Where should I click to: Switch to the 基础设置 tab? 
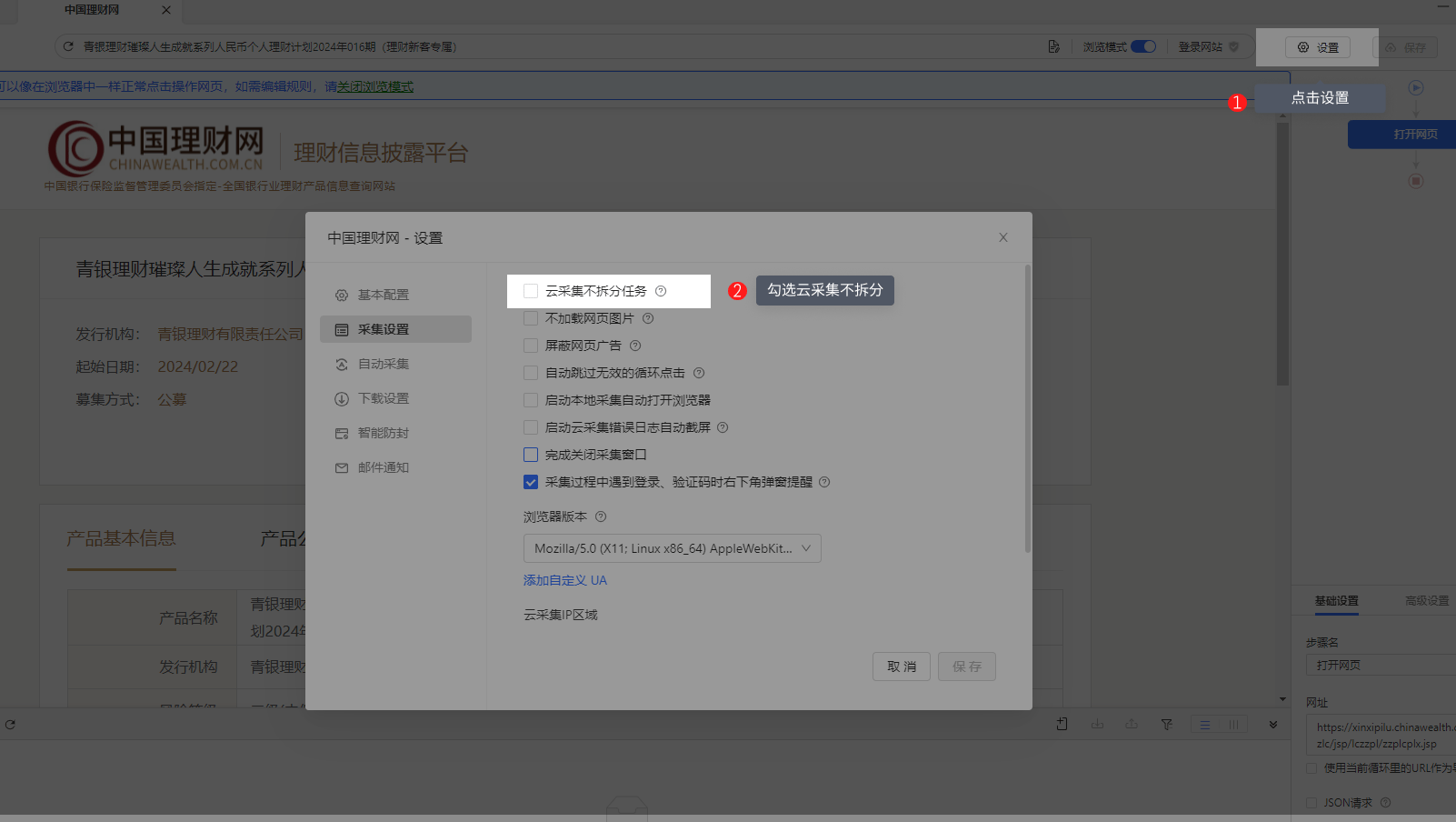point(1336,601)
